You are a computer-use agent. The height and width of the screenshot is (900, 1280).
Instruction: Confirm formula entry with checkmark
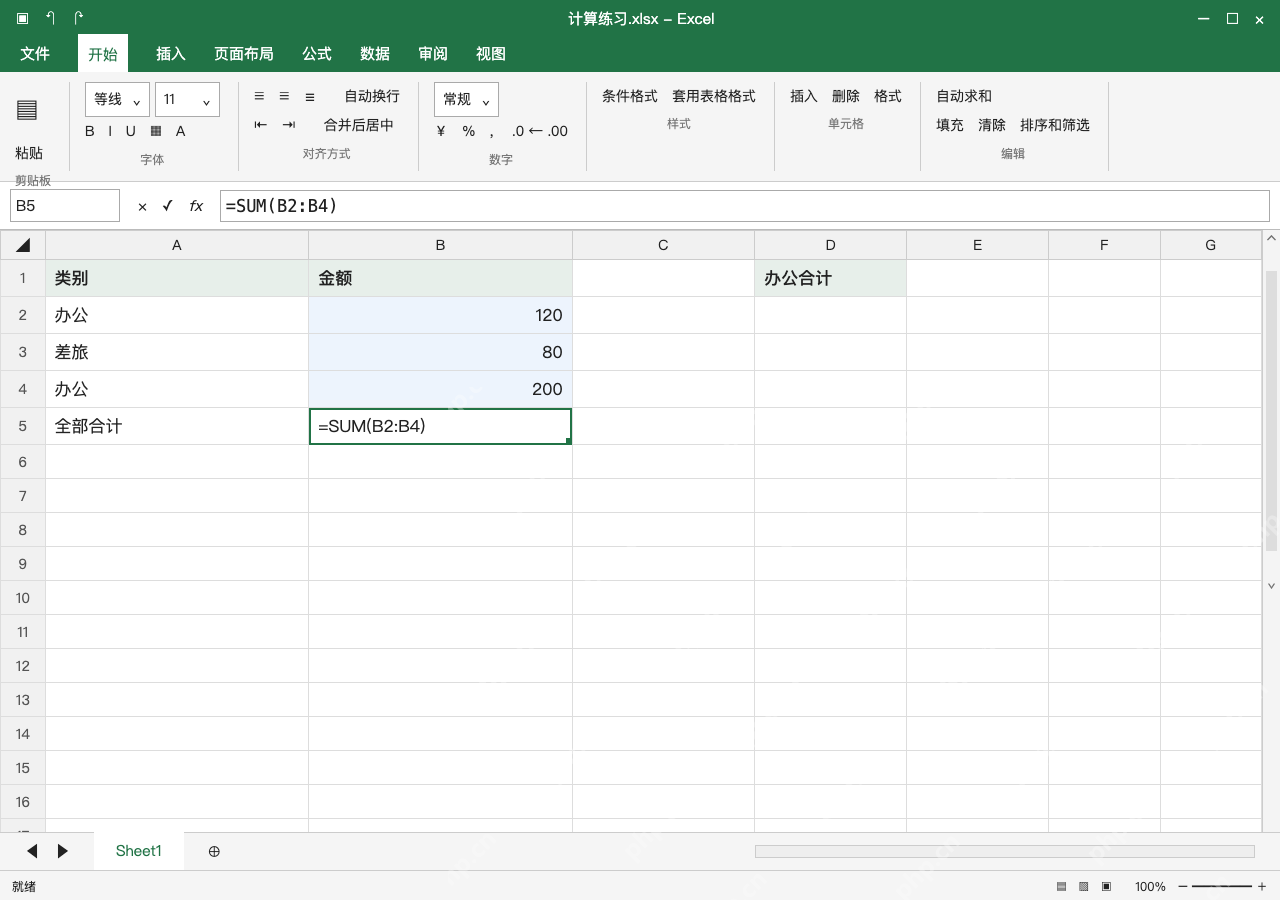click(x=168, y=206)
